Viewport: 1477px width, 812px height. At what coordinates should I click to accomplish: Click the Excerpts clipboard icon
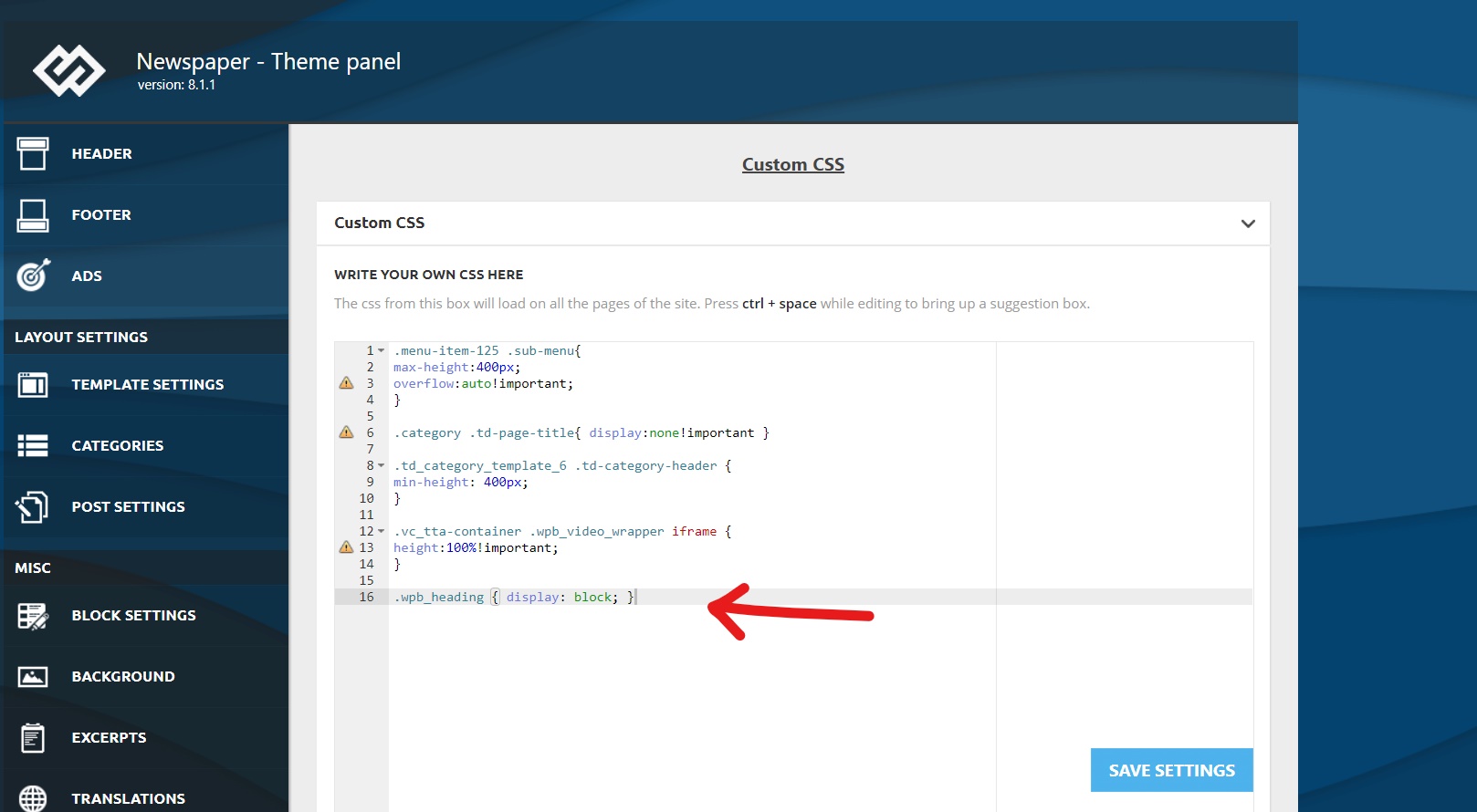tap(33, 737)
